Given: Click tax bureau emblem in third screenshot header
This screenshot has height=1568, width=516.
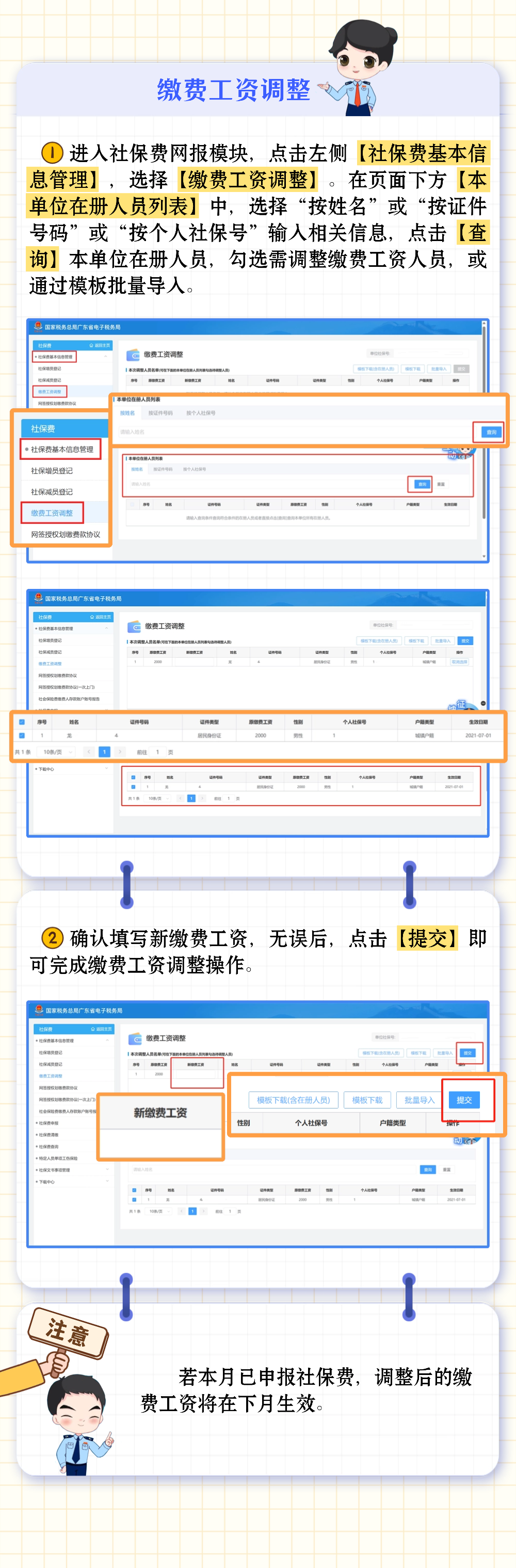Looking at the screenshot, I should (x=40, y=1010).
